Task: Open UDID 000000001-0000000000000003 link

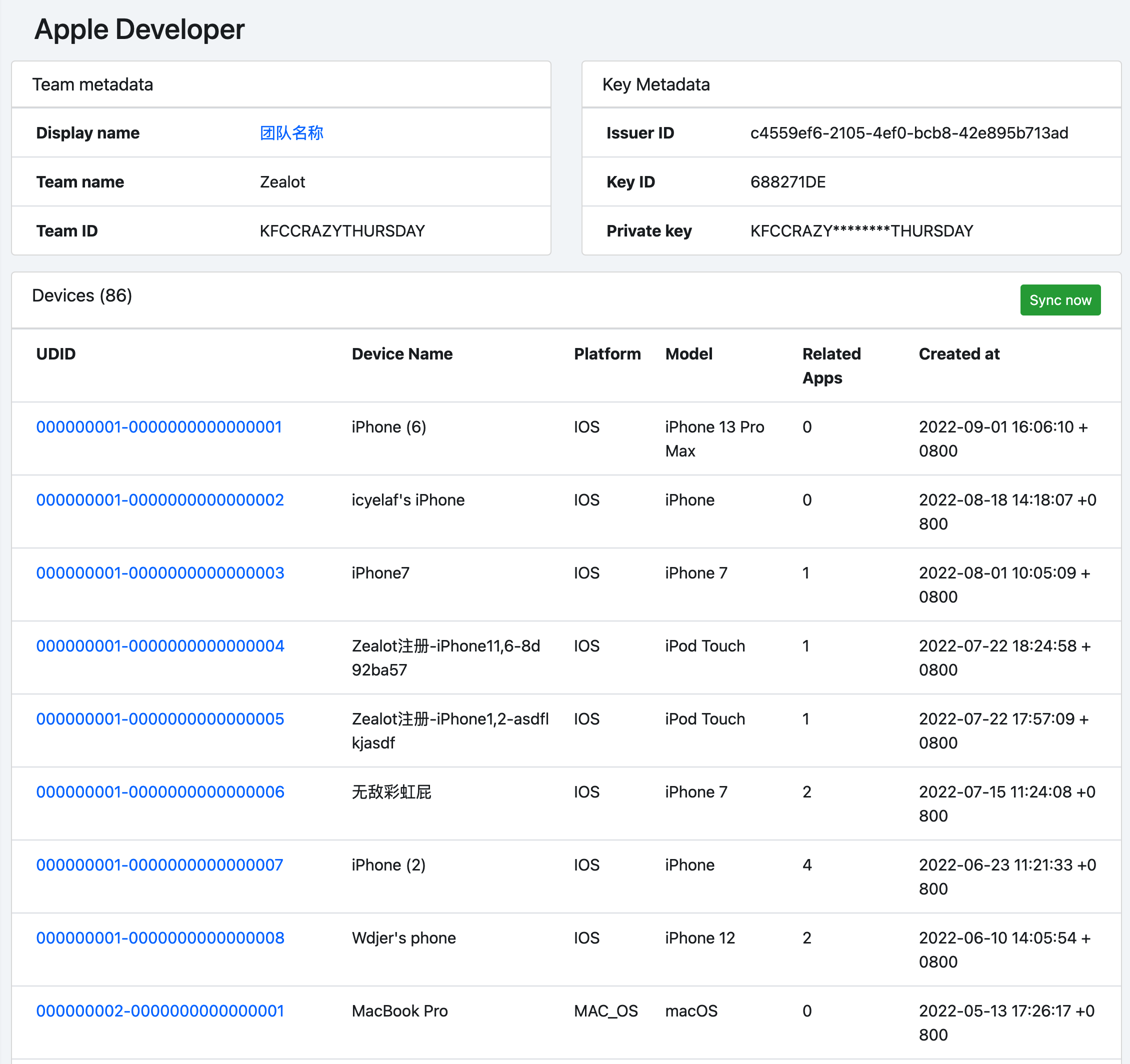Action: [x=160, y=573]
